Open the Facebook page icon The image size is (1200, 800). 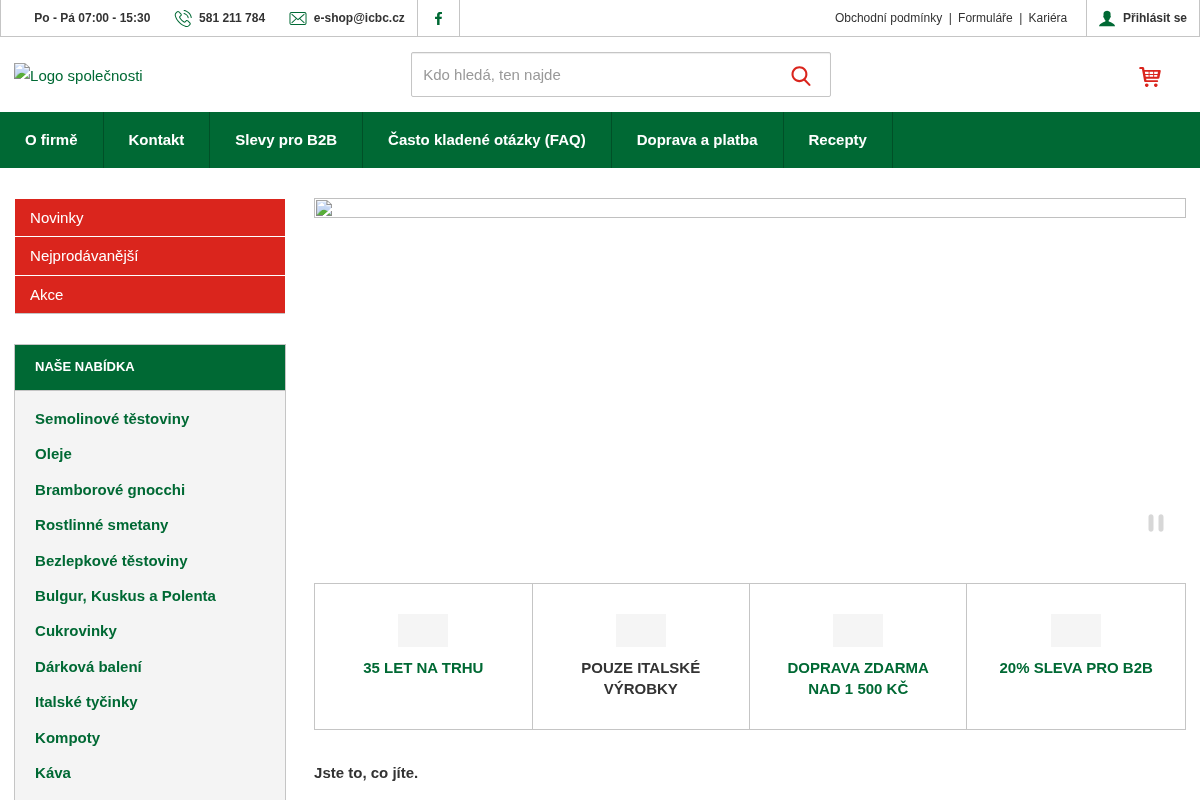click(438, 18)
